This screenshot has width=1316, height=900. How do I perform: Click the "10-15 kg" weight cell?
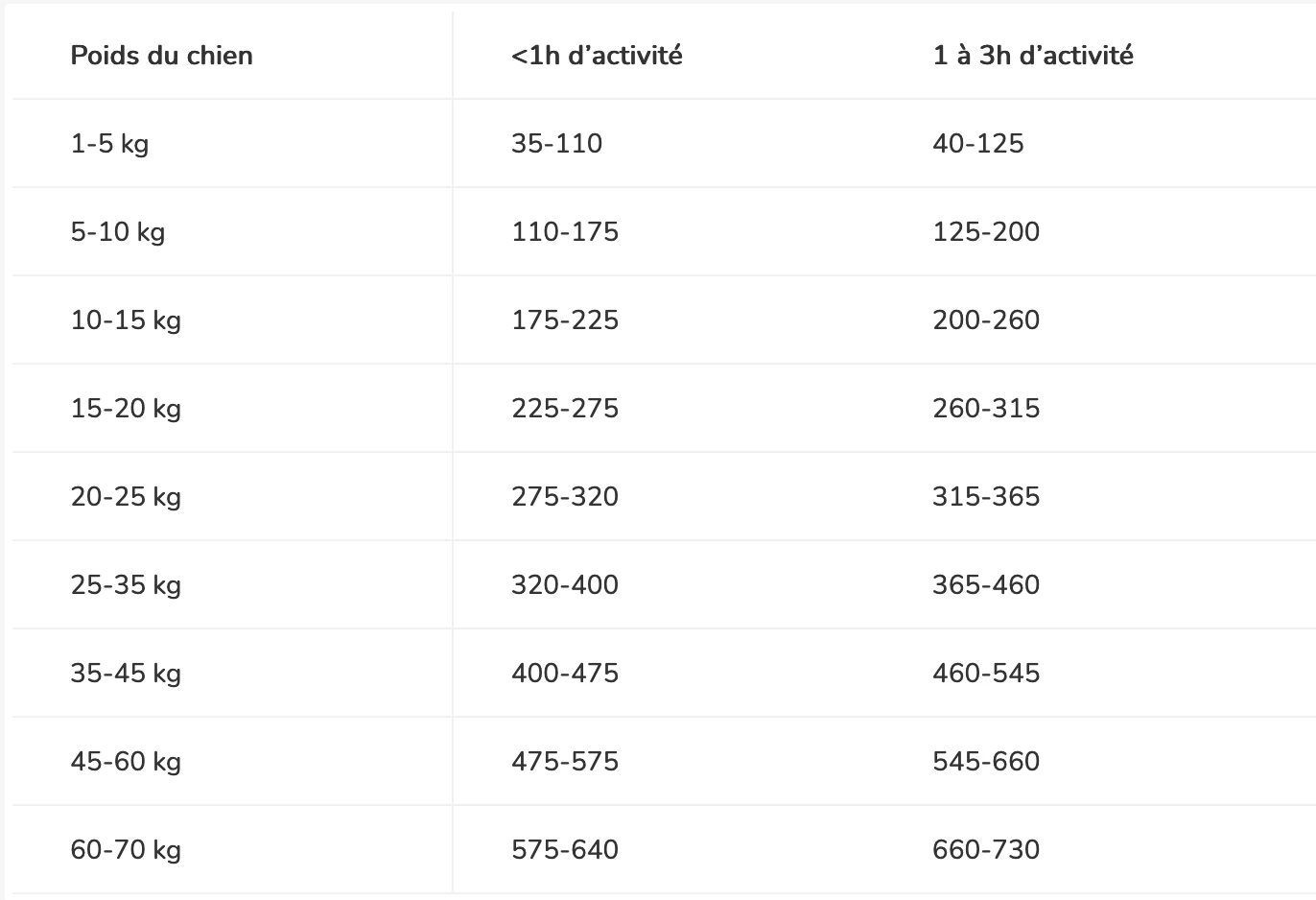click(126, 320)
